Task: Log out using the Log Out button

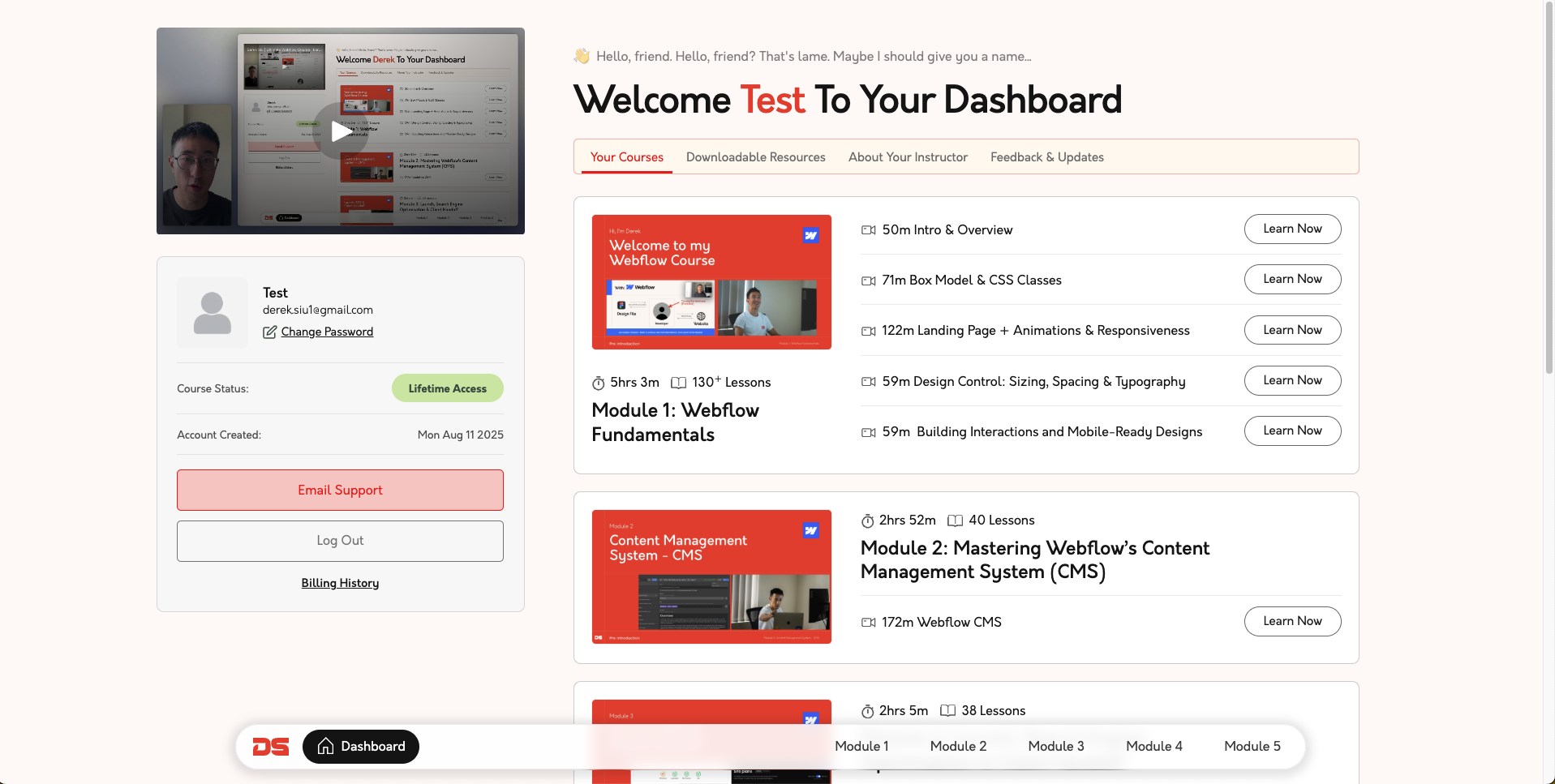Action: [x=340, y=541]
